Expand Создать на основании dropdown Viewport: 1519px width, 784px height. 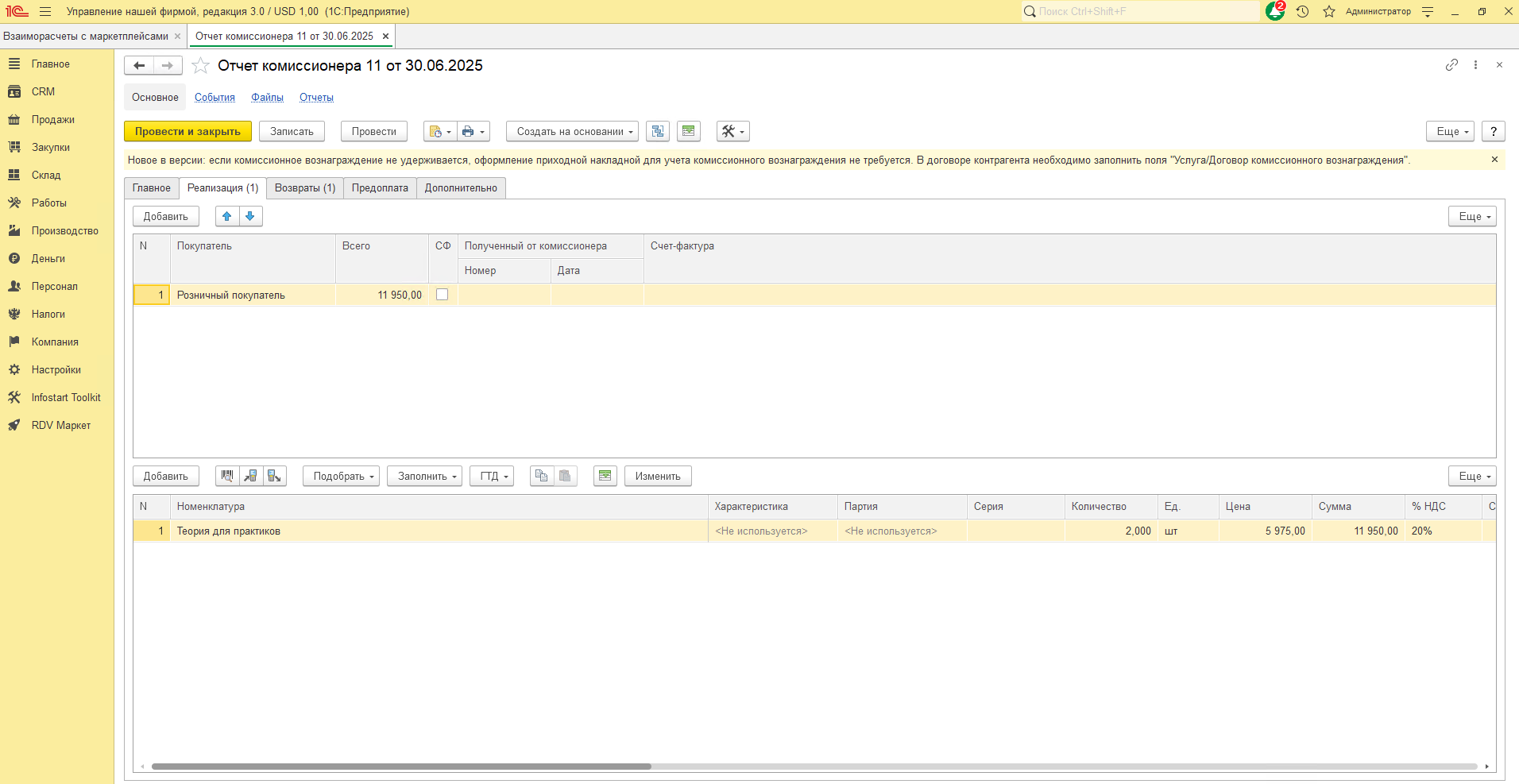(575, 132)
